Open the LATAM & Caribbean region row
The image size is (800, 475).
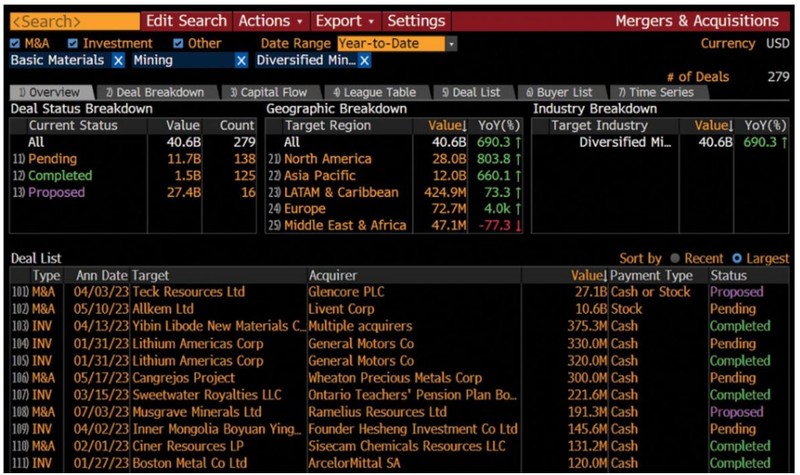(x=395, y=192)
